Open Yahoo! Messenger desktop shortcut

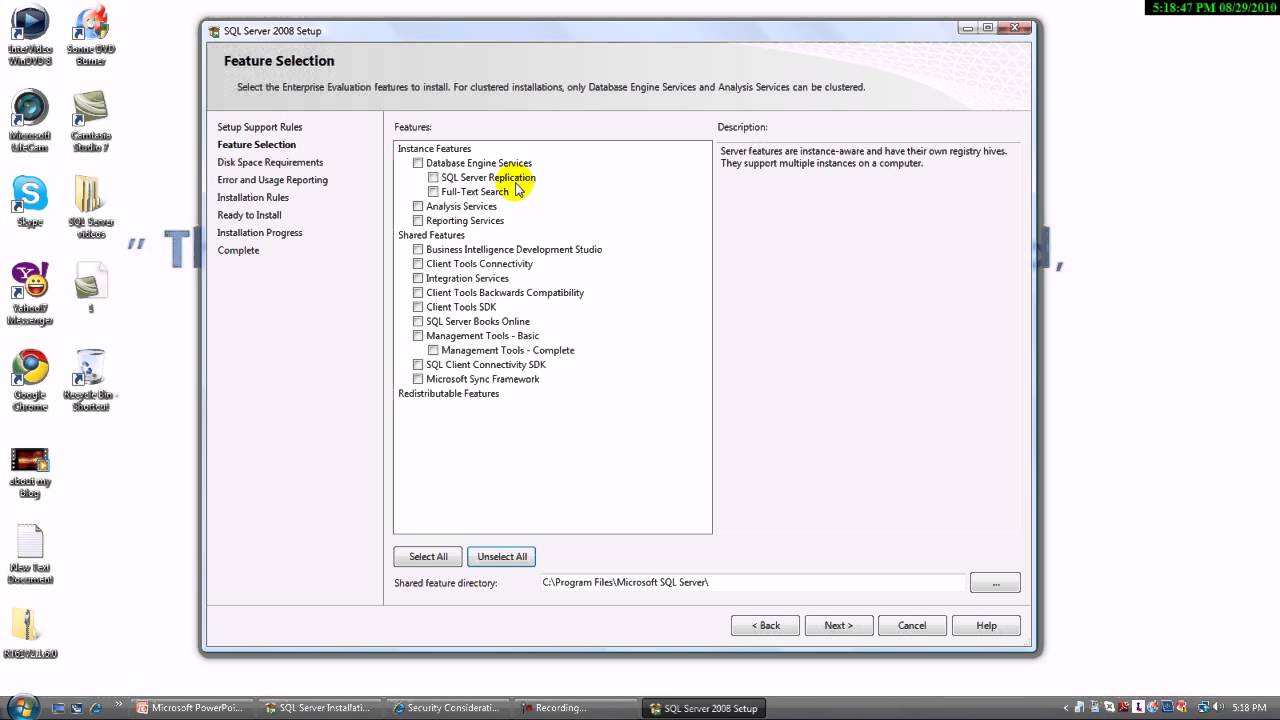(30, 294)
